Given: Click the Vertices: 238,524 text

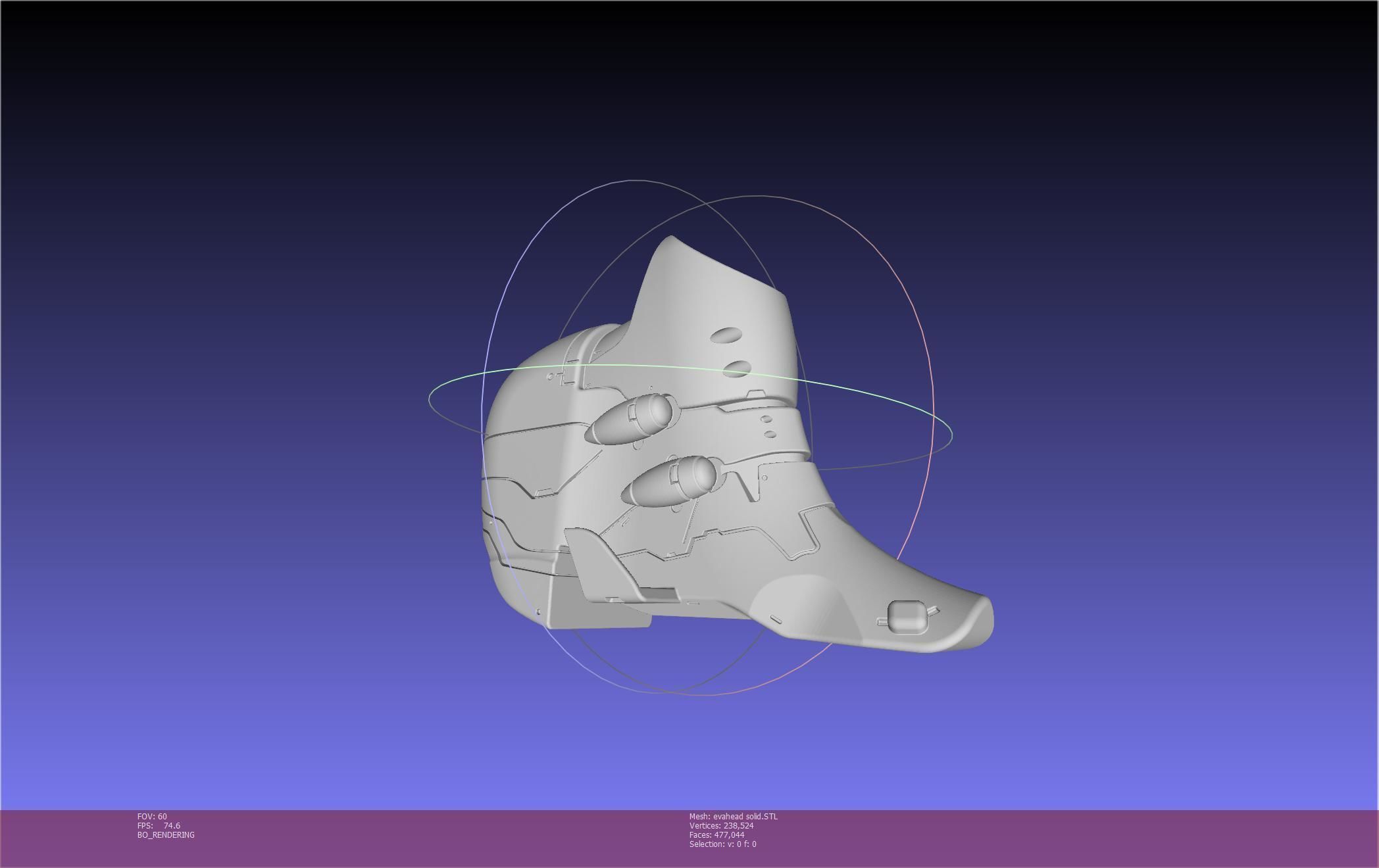Looking at the screenshot, I should [721, 825].
